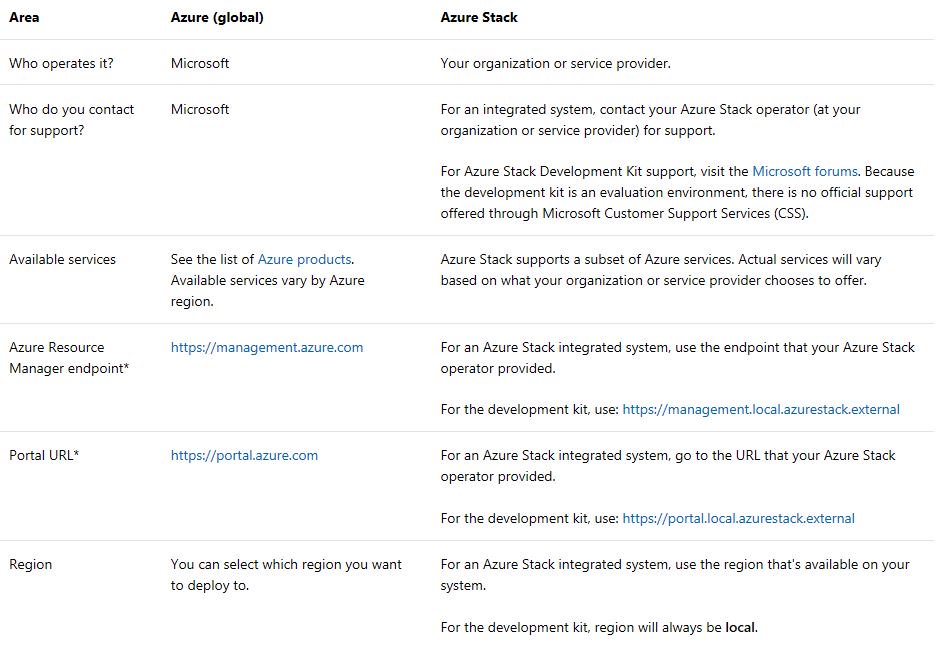Viewport: 941px width, 647px height.
Task: Click 'go to the URL that your' text
Action: [x=747, y=456]
